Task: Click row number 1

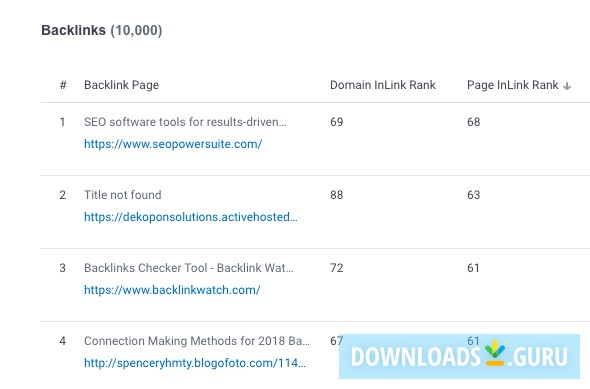Action: click(62, 122)
